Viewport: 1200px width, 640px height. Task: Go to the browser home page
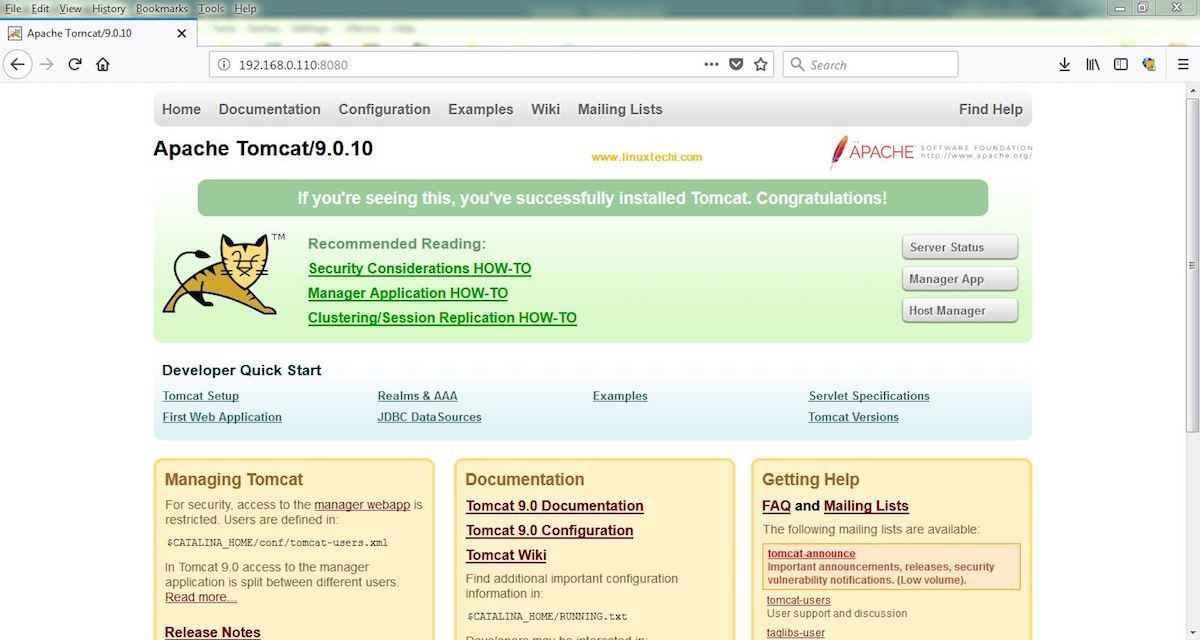click(x=102, y=64)
